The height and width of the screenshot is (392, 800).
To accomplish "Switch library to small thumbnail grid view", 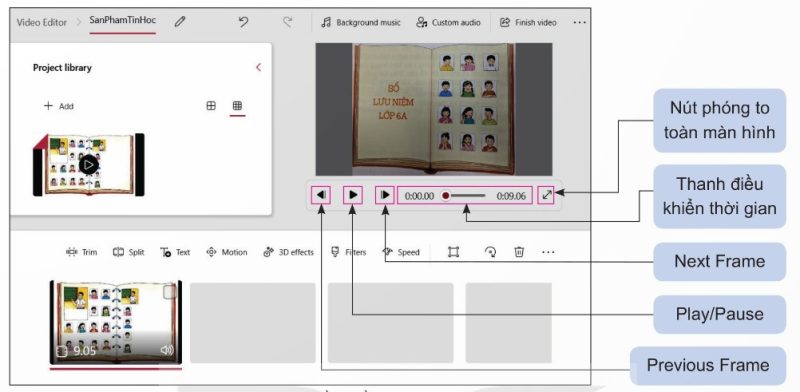I will 237,106.
